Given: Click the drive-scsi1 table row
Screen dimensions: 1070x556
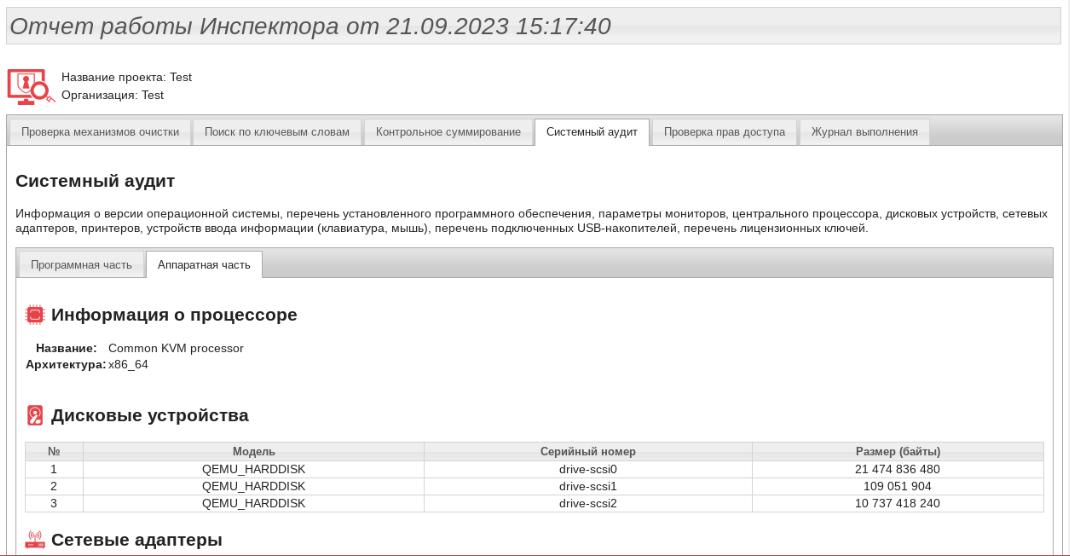Looking at the screenshot, I should (588, 486).
